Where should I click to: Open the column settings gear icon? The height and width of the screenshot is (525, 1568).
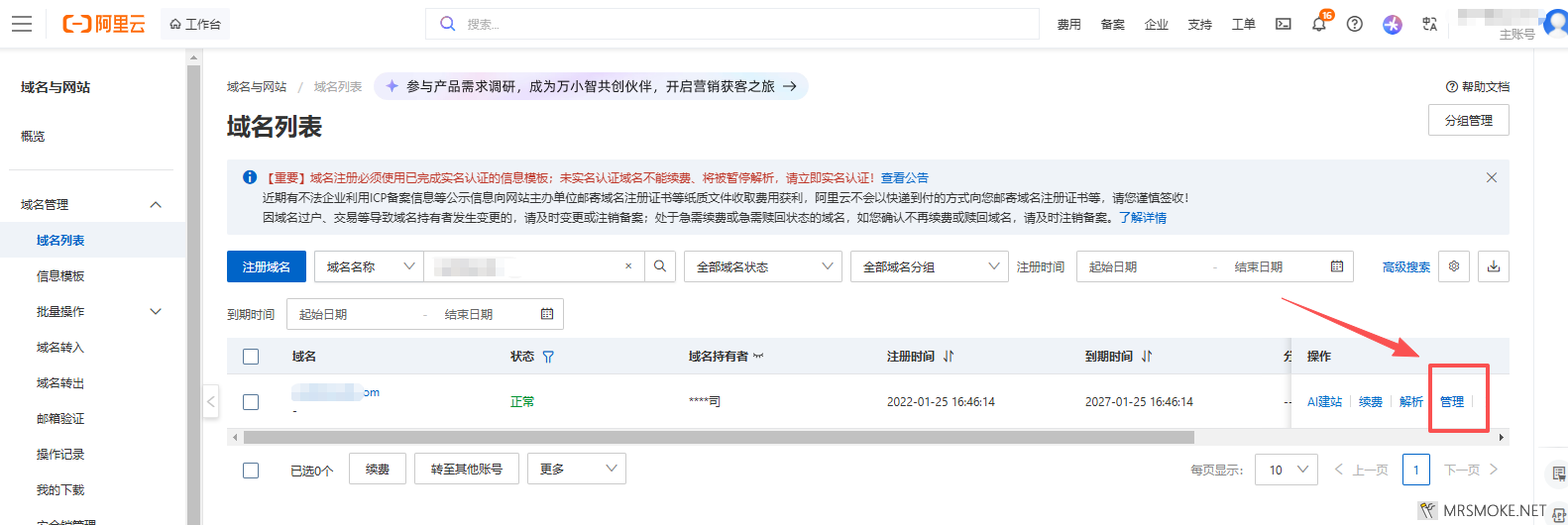[x=1454, y=266]
